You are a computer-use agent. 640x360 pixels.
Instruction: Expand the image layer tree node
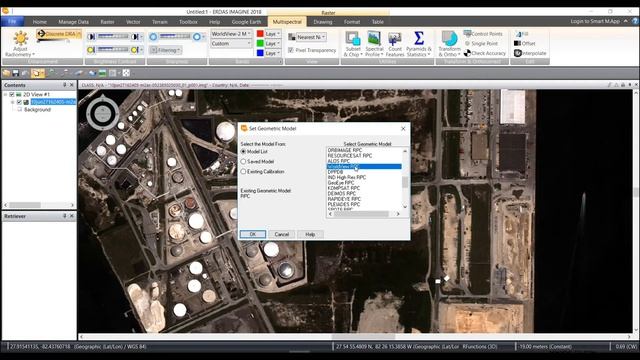(12, 102)
